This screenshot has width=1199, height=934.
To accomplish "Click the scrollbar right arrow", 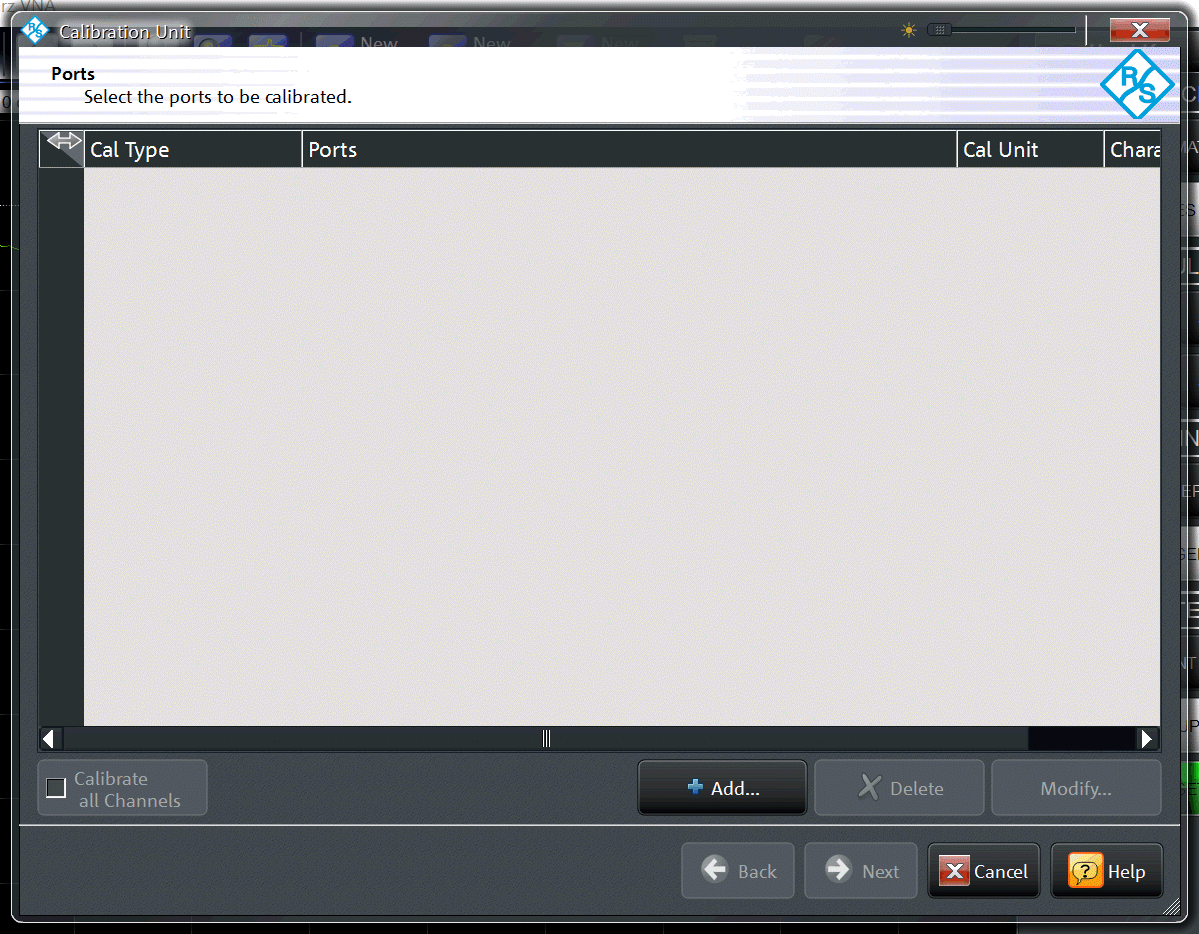I will pos(1146,739).
